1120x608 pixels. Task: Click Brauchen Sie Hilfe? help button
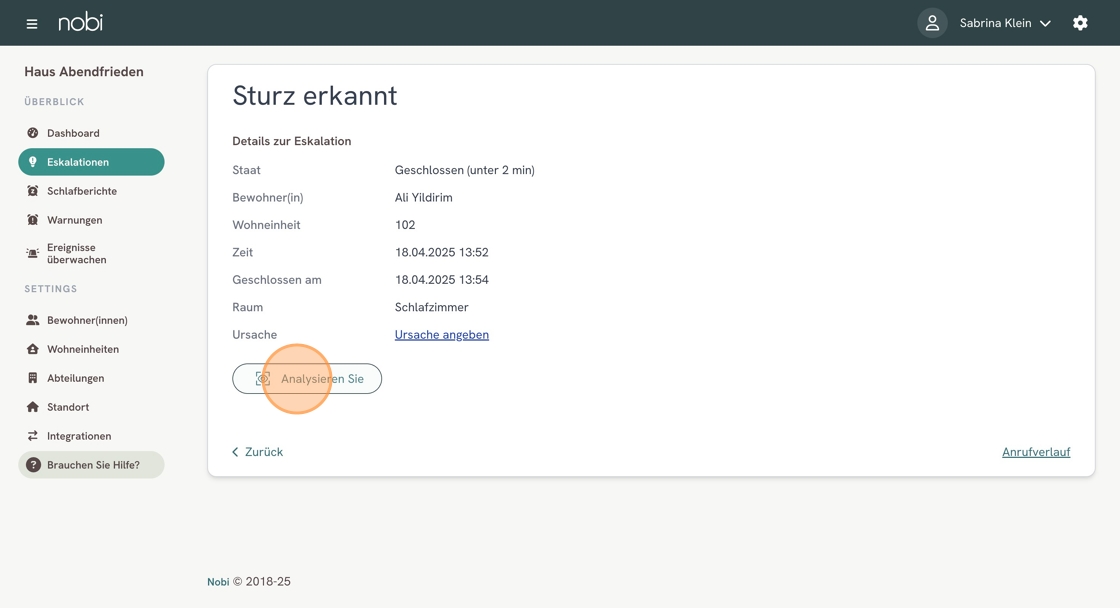coord(91,465)
